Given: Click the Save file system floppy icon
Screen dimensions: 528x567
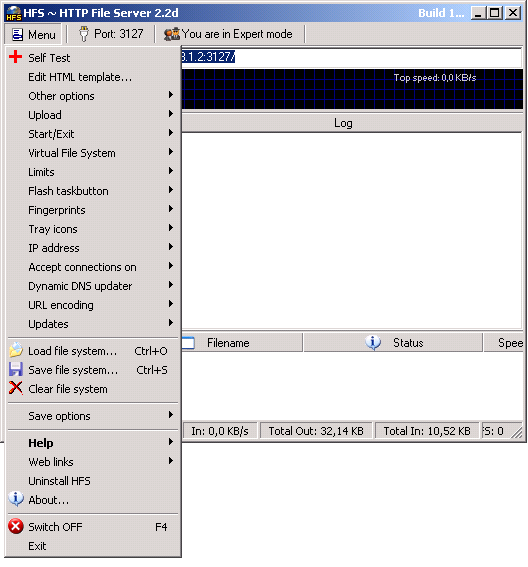Looking at the screenshot, I should pos(16,369).
